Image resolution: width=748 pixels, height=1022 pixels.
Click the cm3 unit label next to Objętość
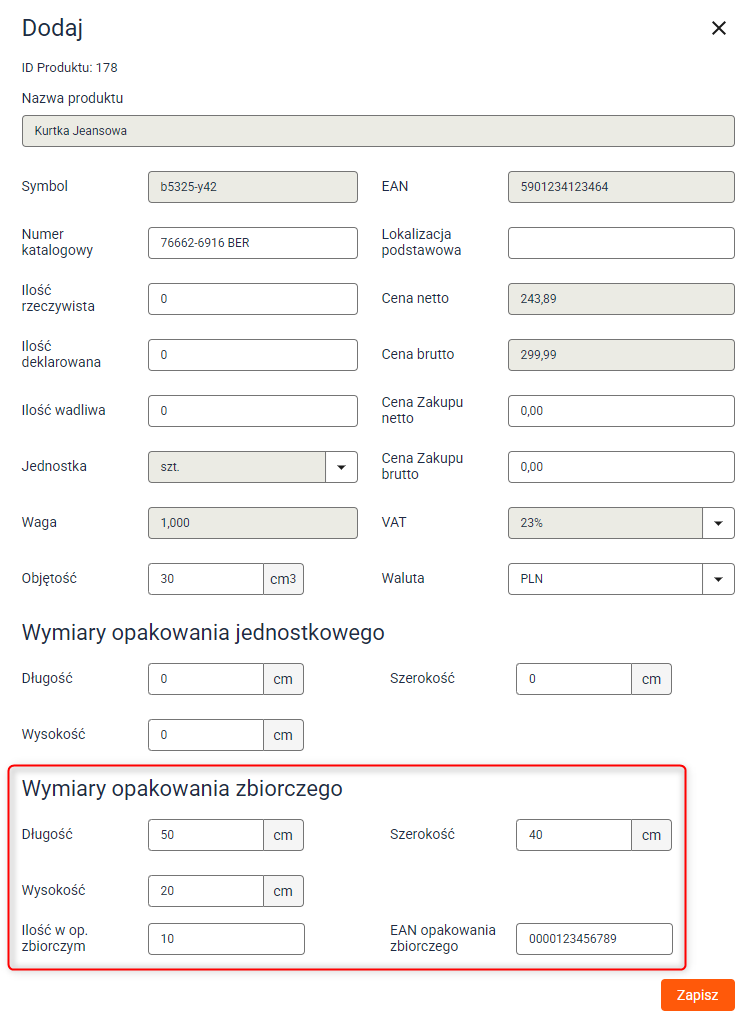tap(283, 579)
